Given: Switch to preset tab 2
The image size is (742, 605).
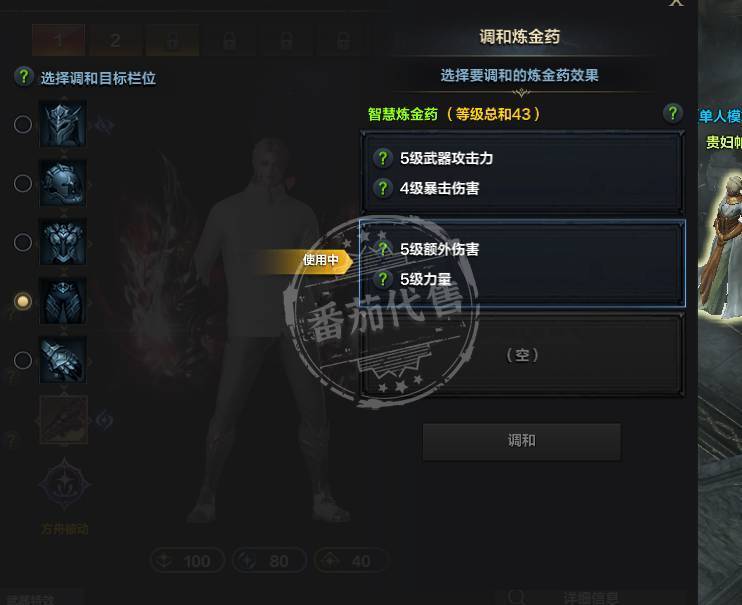Looking at the screenshot, I should pyautogui.click(x=115, y=40).
